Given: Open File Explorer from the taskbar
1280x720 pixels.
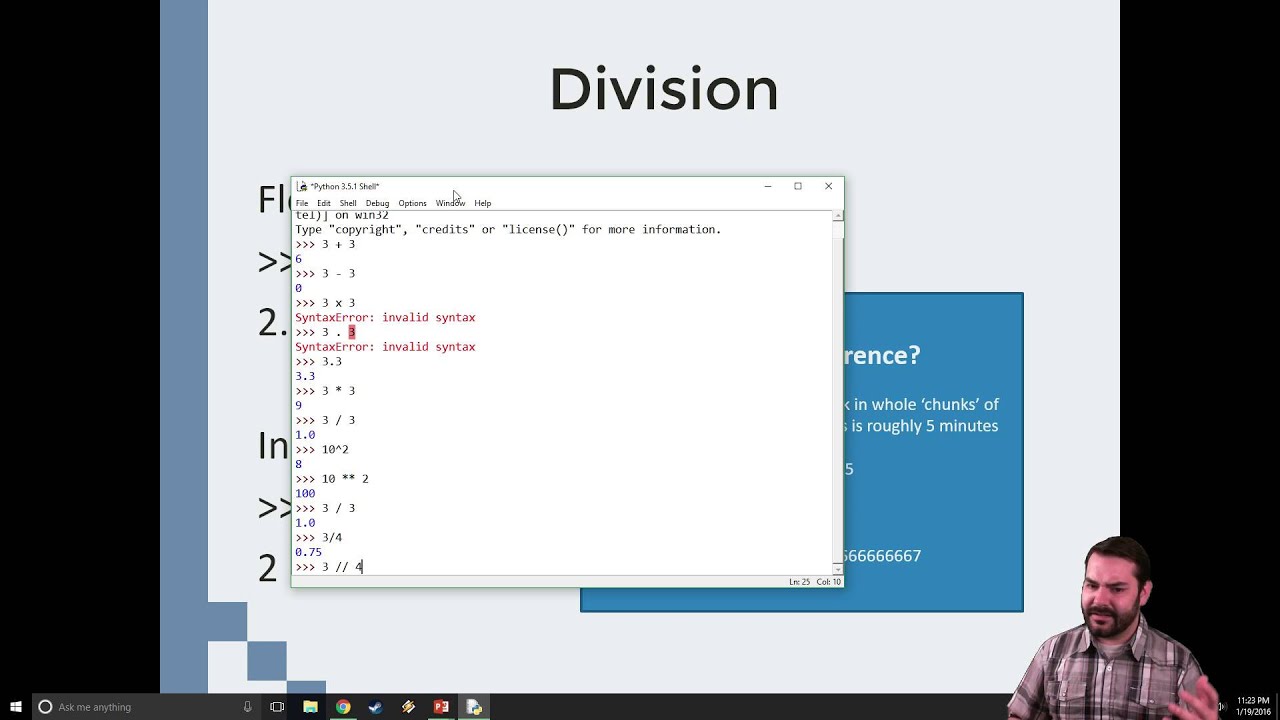Looking at the screenshot, I should click(310, 707).
